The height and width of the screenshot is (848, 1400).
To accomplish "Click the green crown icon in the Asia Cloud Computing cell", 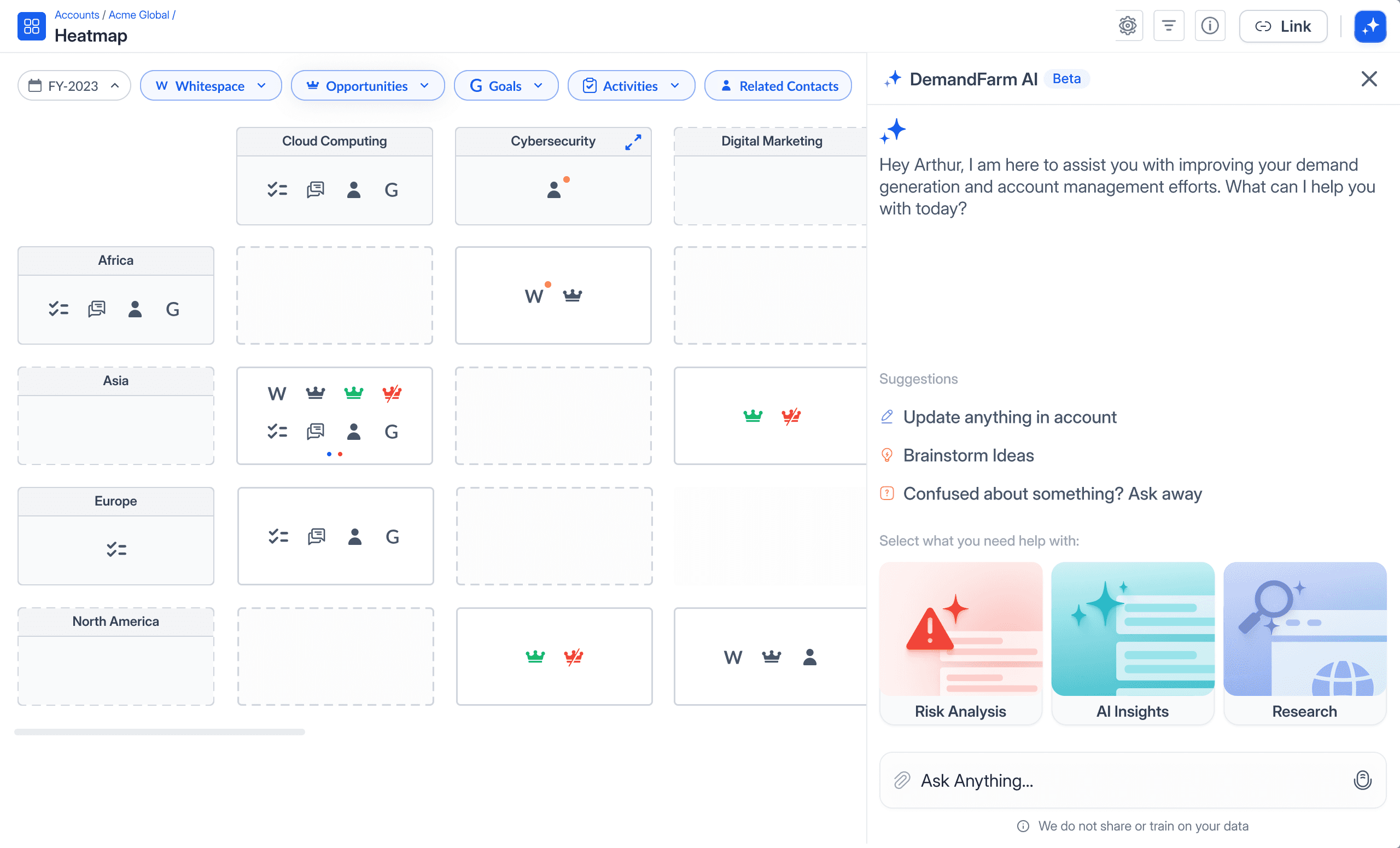I will click(353, 393).
